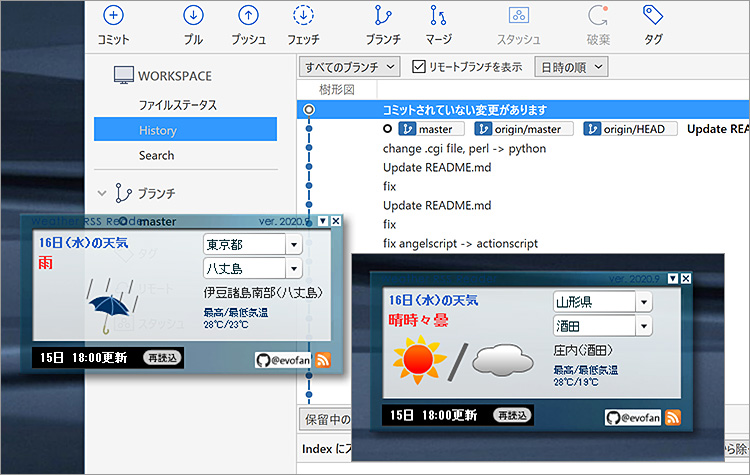Open the 日時の順 sort dropdown
The image size is (750, 475).
click(x=571, y=67)
